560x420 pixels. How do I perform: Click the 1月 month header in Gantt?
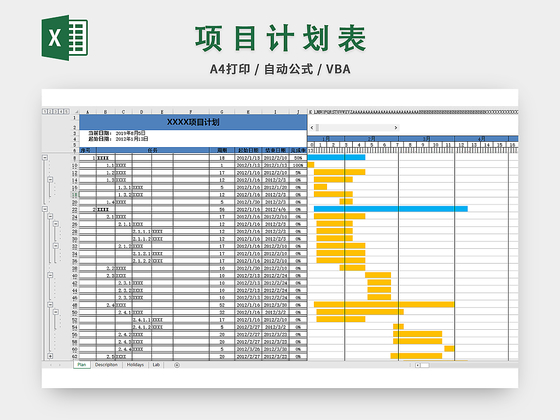tap(326, 139)
